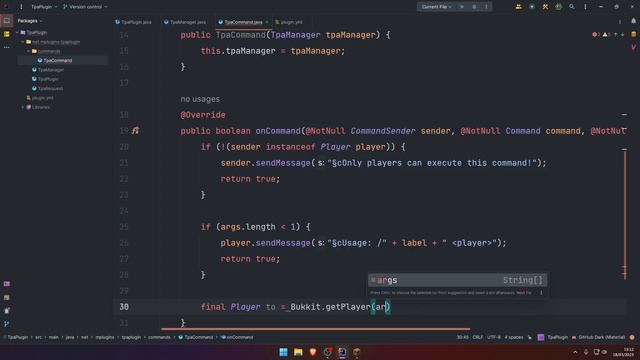Collapse the commands package folder
Screen dimensions: 640x360
[29, 51]
